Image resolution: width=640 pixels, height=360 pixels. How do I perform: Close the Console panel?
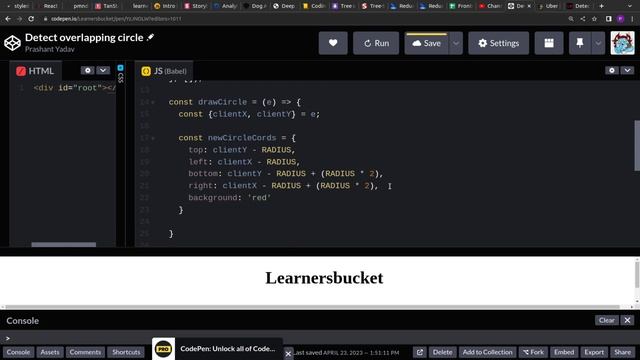pyautogui.click(x=627, y=320)
